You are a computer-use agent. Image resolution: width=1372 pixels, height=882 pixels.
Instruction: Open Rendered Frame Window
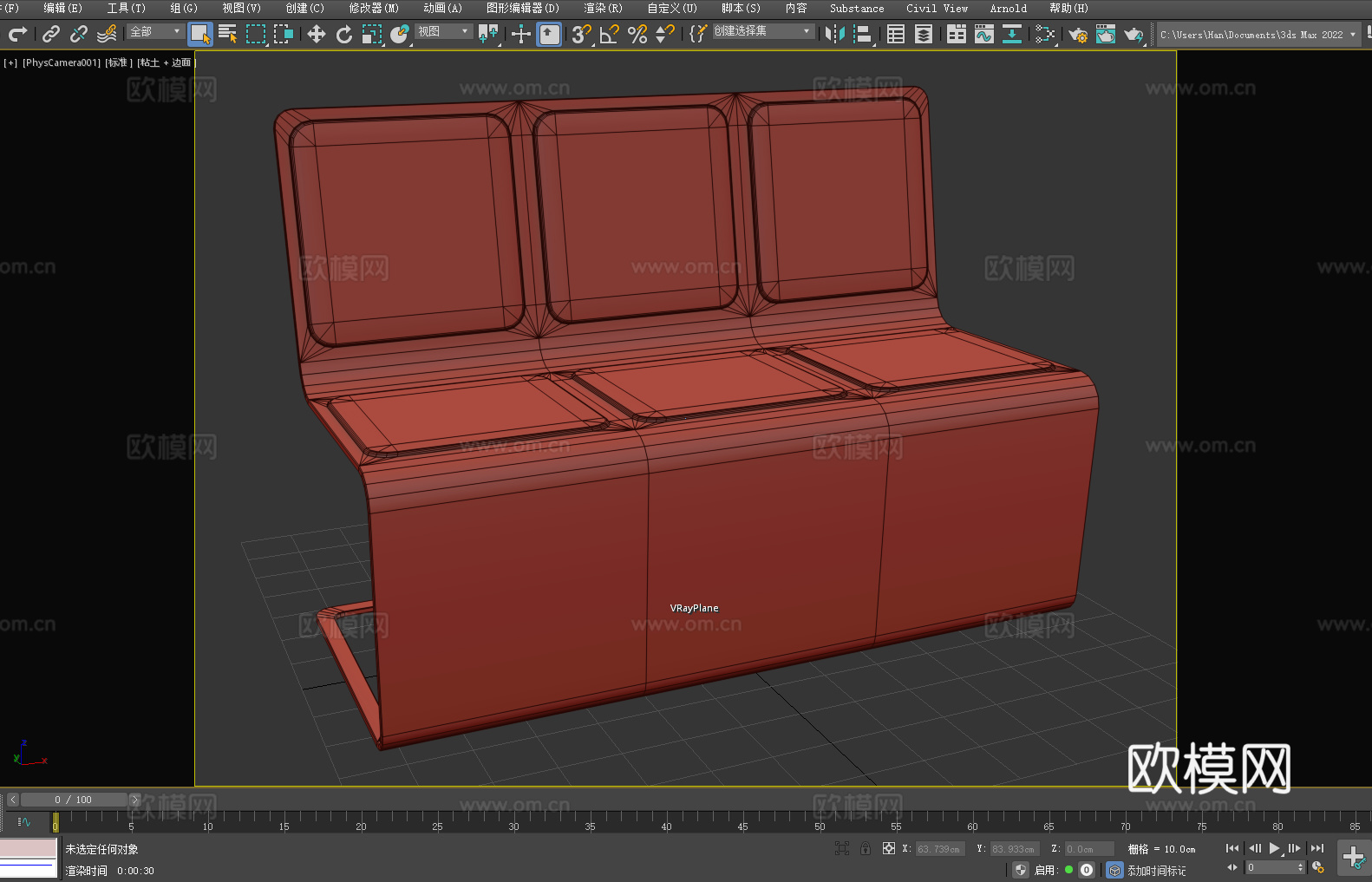(x=1106, y=34)
